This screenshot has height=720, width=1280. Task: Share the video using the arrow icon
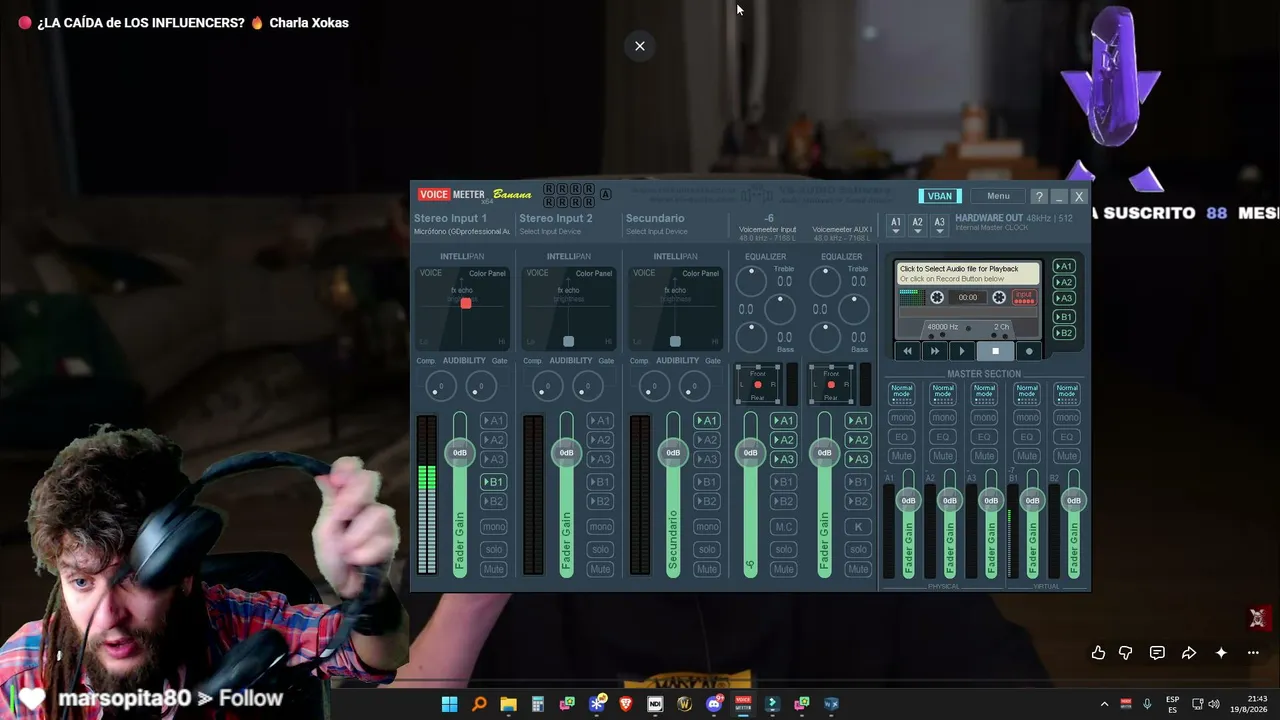(x=1189, y=653)
